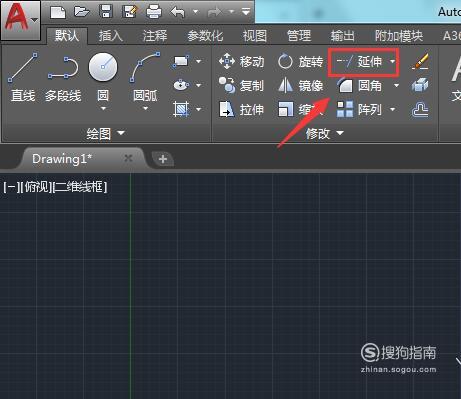Select the 多段线 polyline tool

63,78
